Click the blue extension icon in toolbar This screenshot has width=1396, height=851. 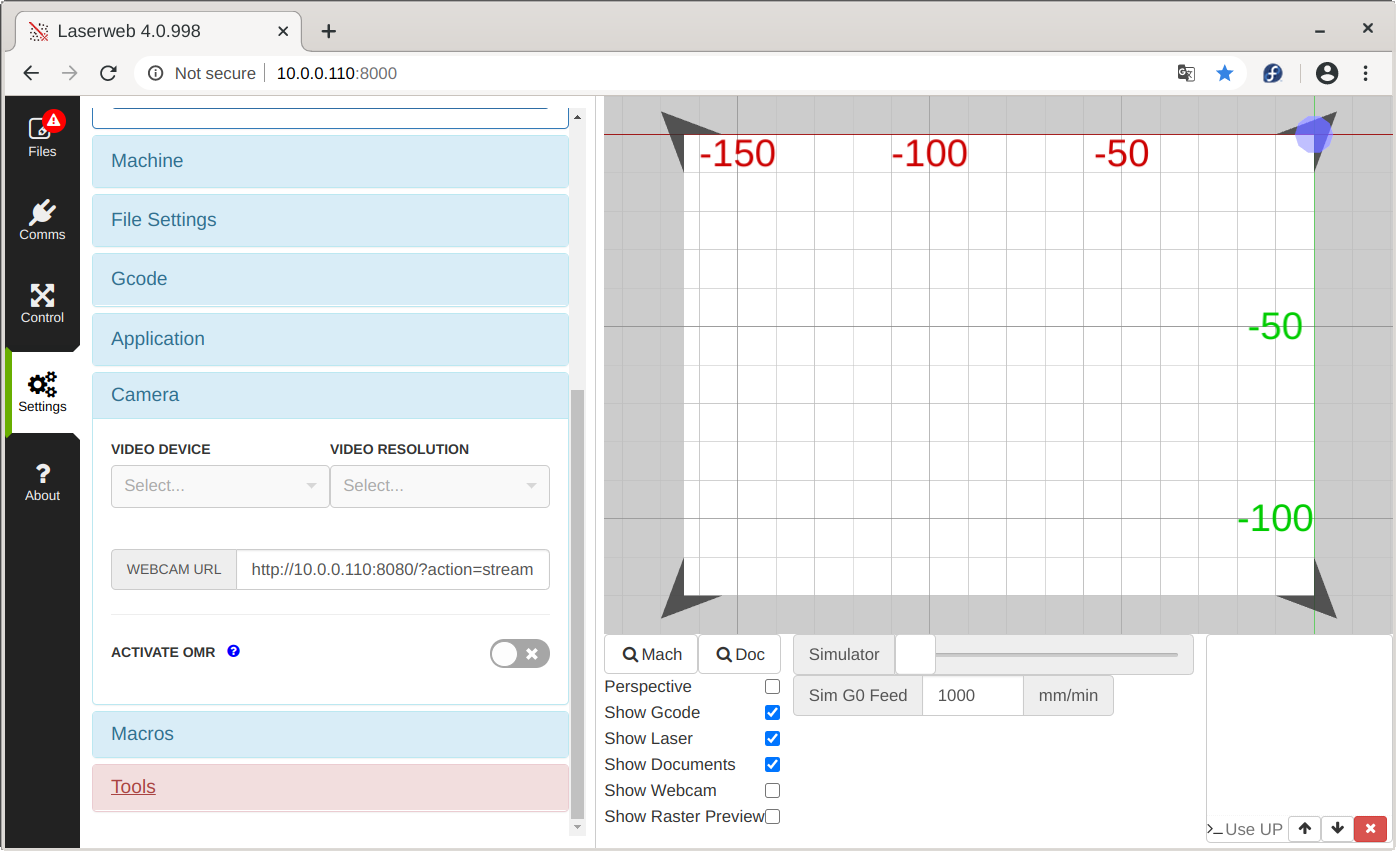pos(1272,73)
